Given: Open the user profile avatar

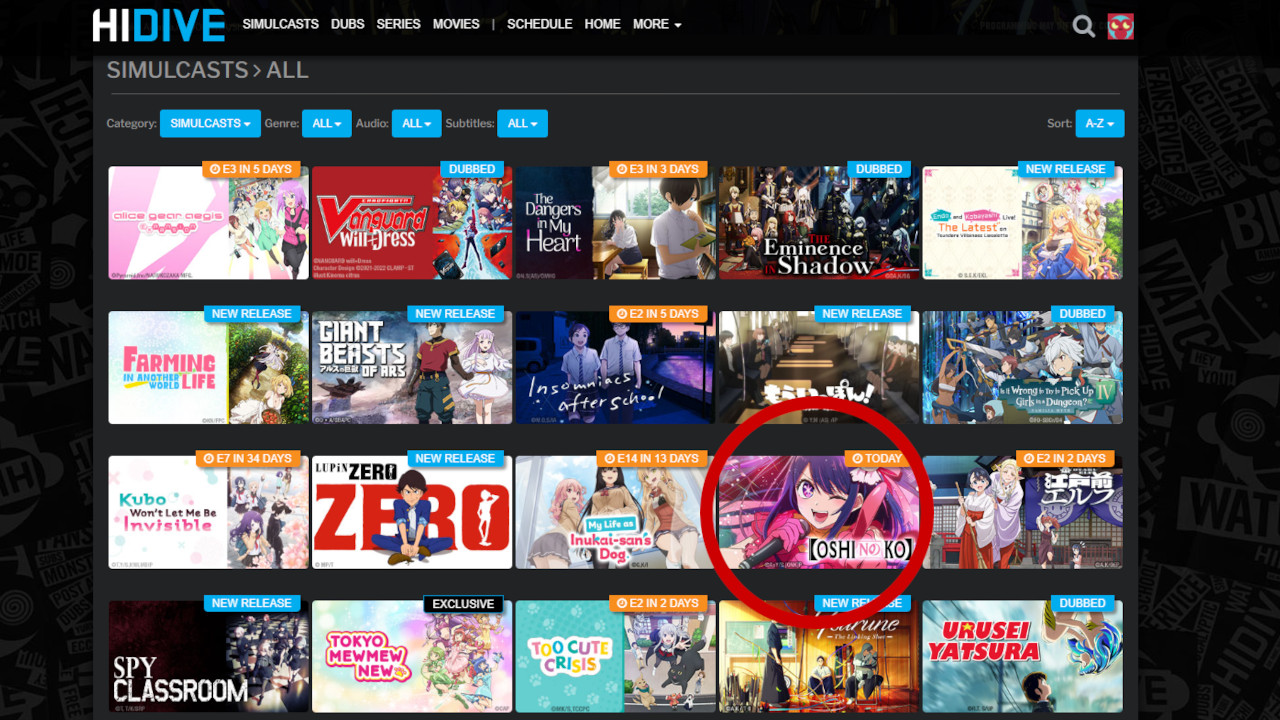Looking at the screenshot, I should [1120, 26].
